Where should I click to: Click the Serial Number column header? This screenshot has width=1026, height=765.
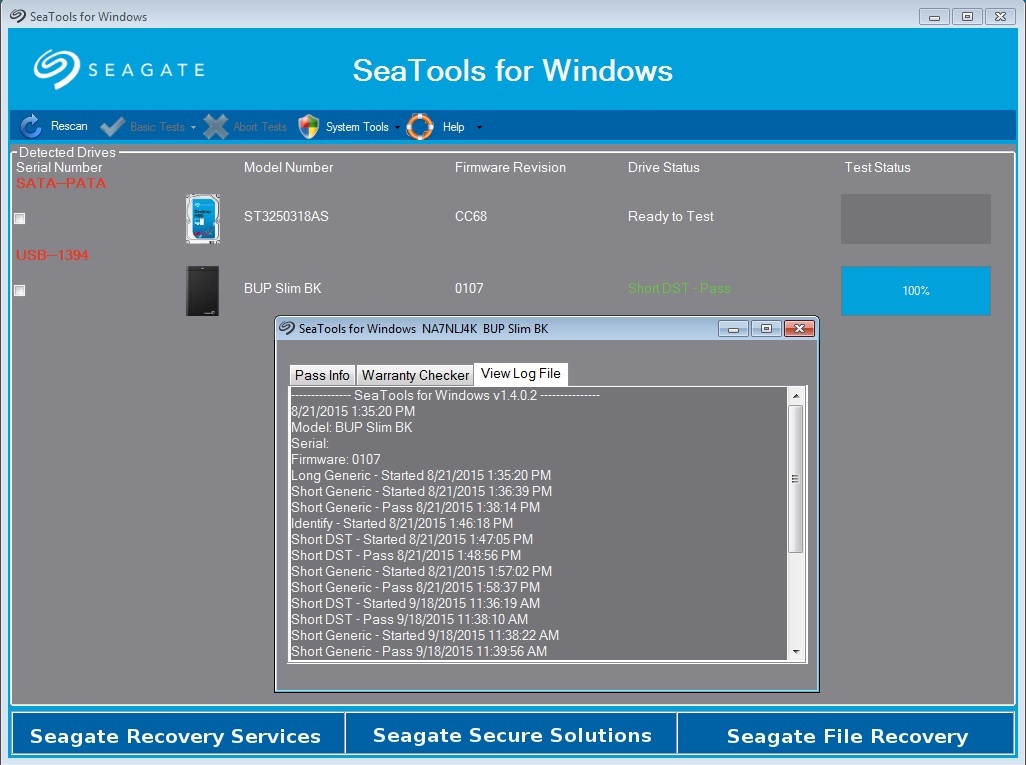60,167
